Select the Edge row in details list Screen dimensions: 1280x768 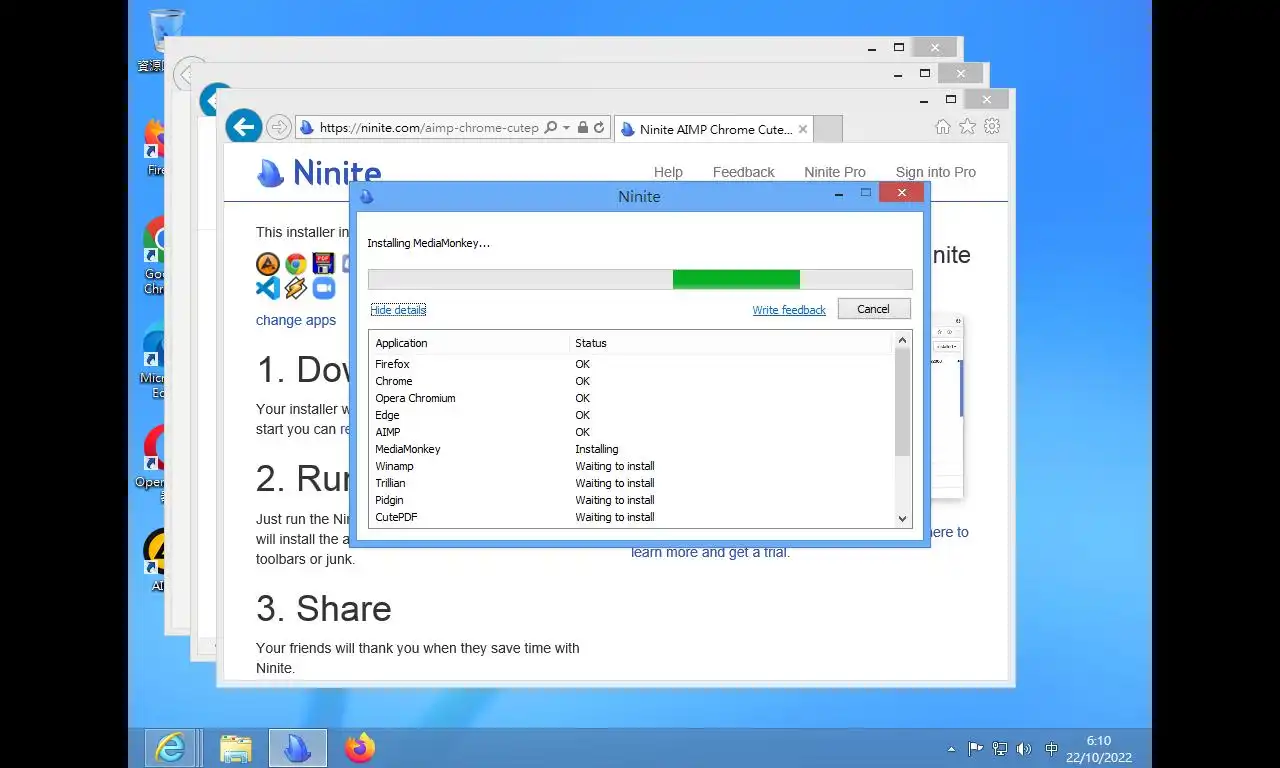[632, 415]
